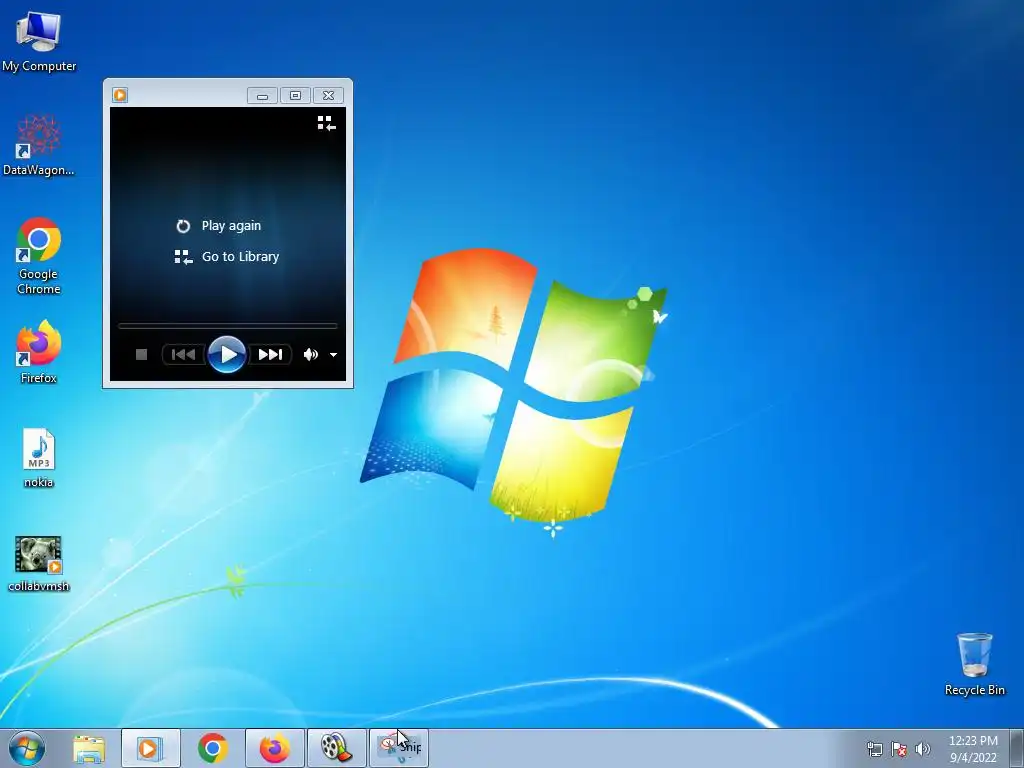
Task: Select the My Computer desktop icon
Action: [x=39, y=42]
